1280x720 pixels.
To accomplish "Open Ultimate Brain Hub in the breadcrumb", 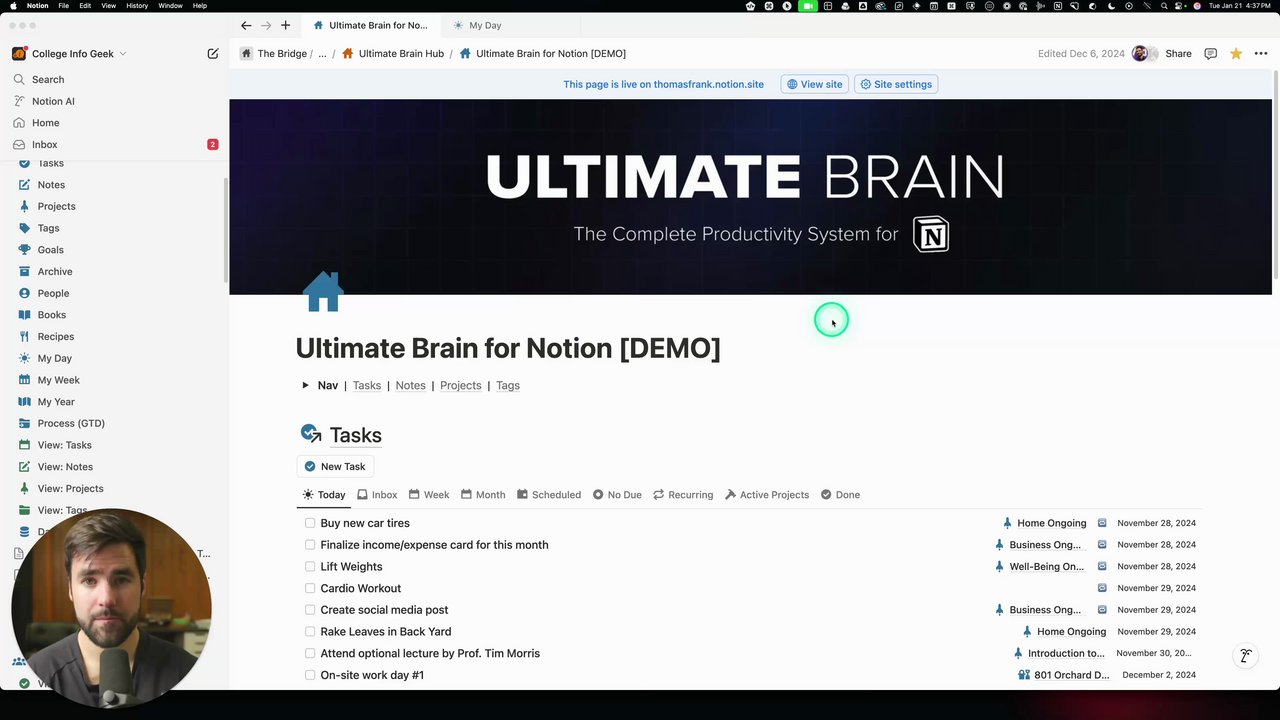I will coord(393,54).
